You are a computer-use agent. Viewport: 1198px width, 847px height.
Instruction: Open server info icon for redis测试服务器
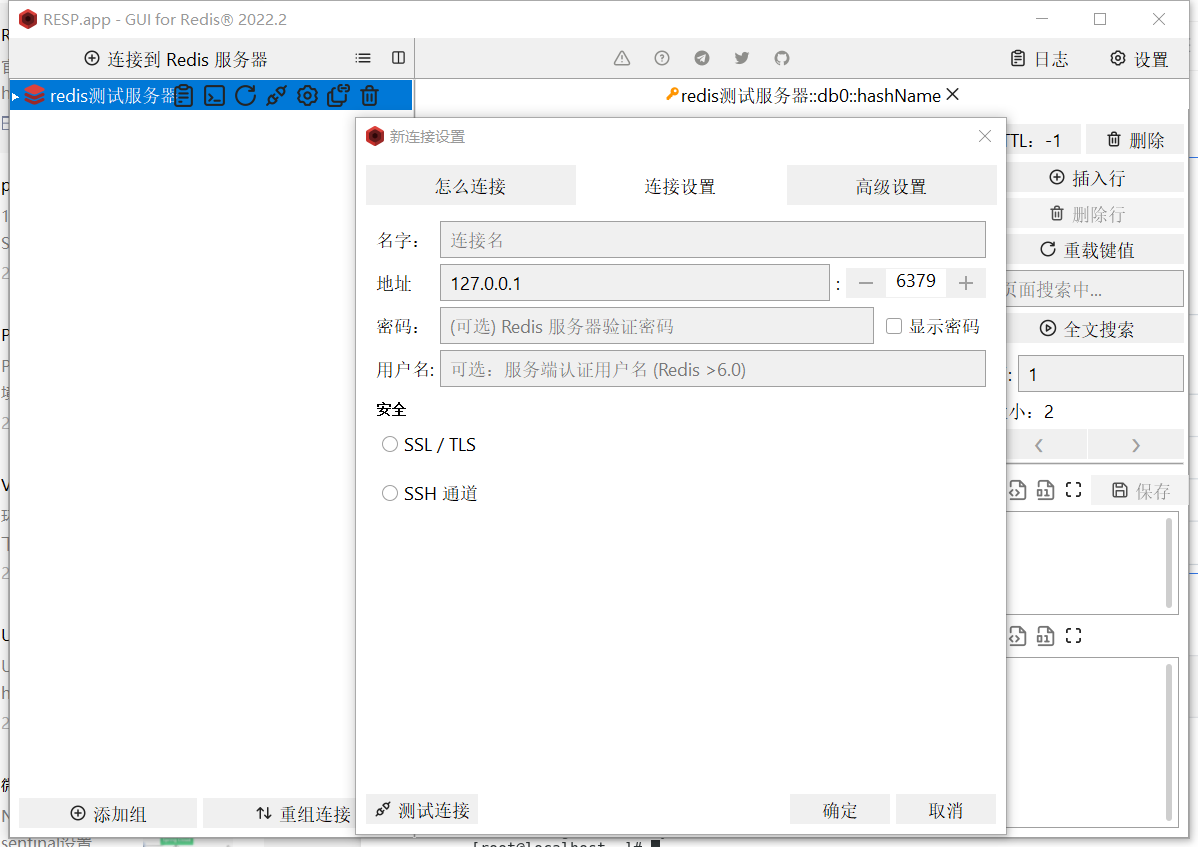184,96
